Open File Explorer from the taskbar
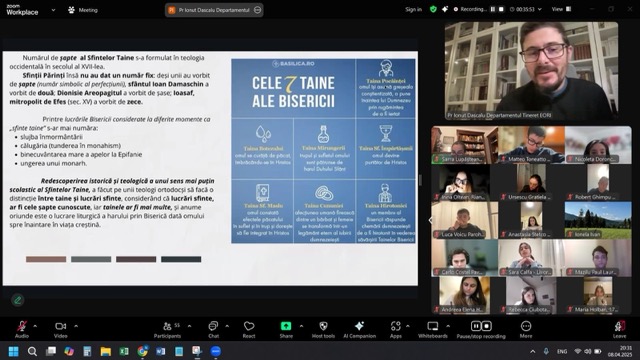 pyautogui.click(x=106, y=351)
